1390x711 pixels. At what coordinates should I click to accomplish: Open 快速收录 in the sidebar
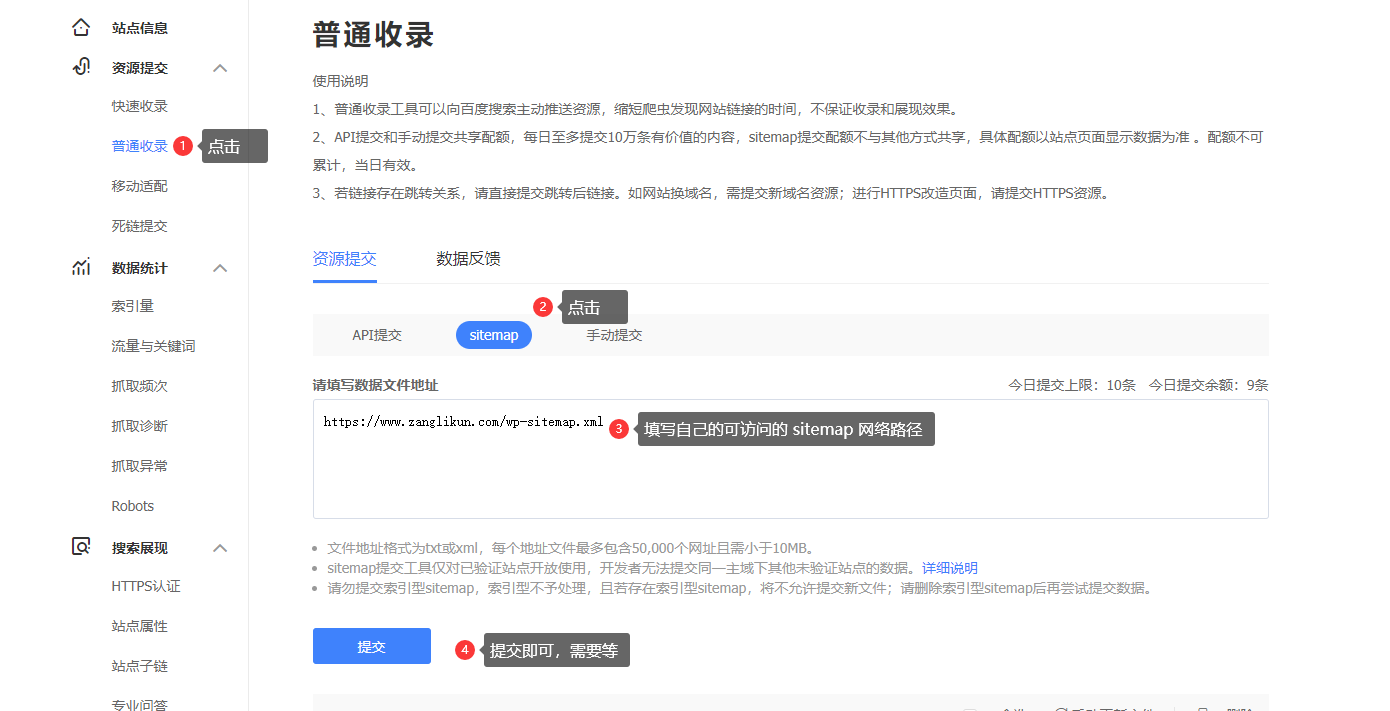click(x=139, y=106)
